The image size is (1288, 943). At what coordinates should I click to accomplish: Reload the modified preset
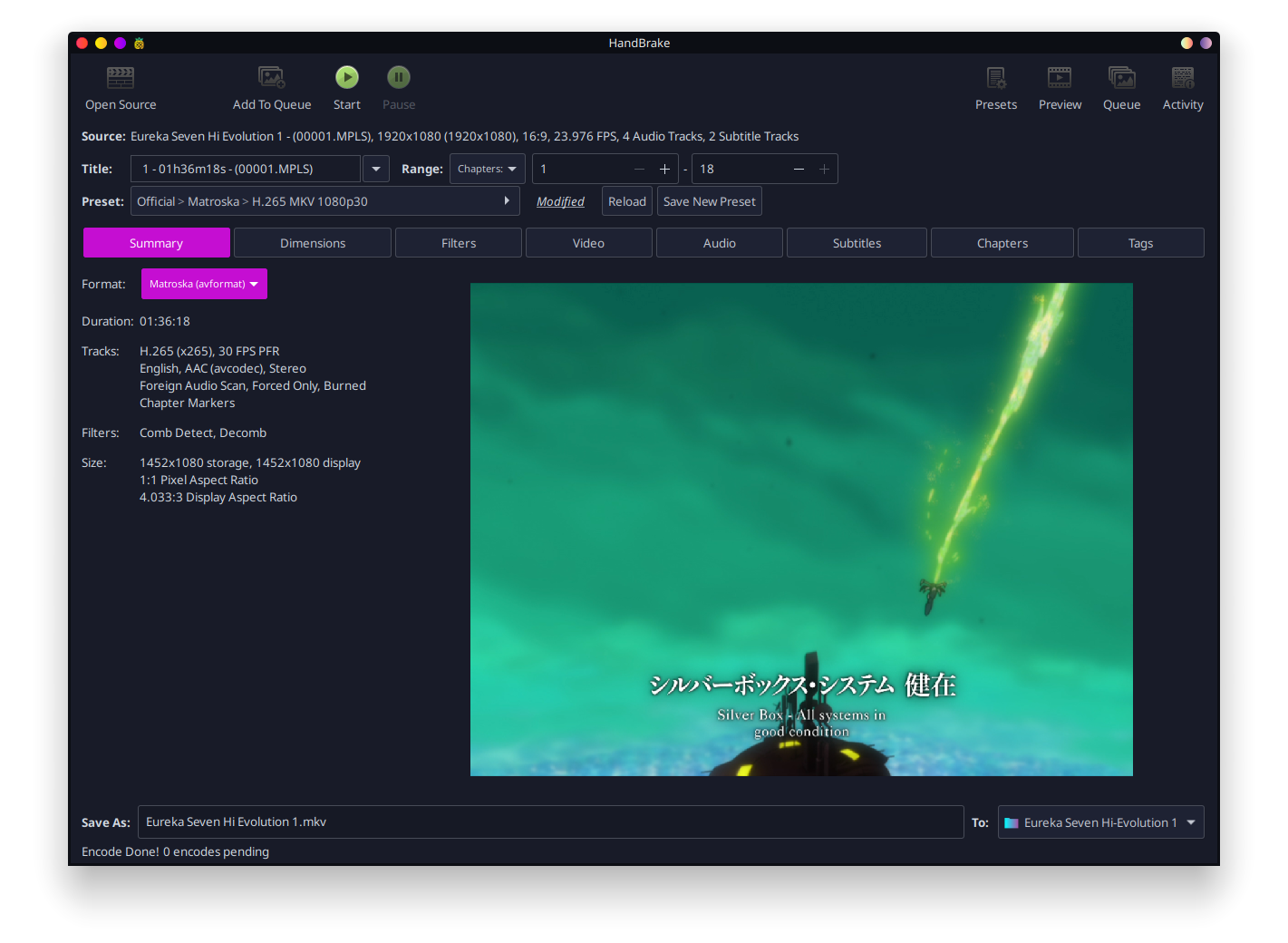[x=626, y=200]
